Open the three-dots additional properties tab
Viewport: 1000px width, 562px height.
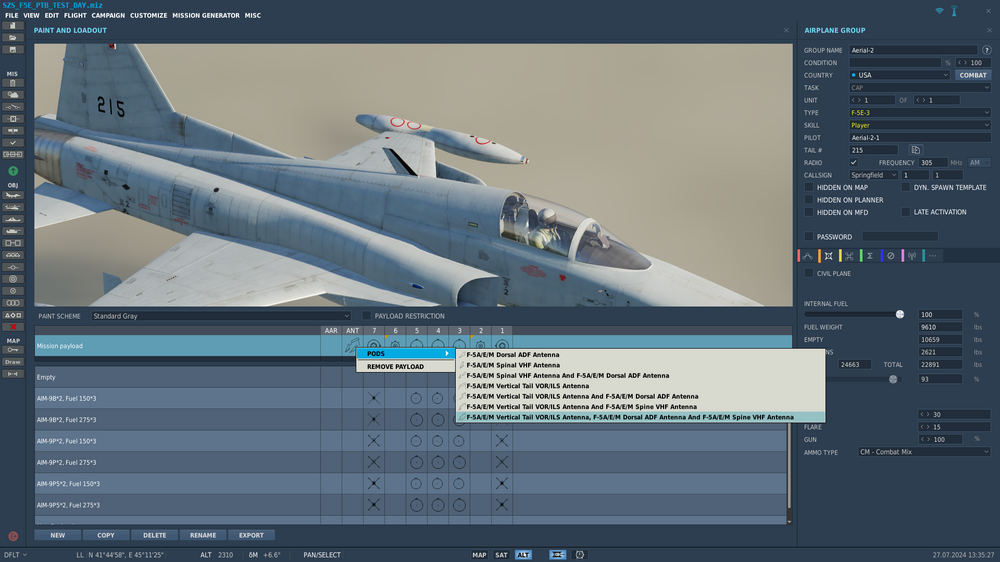932,256
